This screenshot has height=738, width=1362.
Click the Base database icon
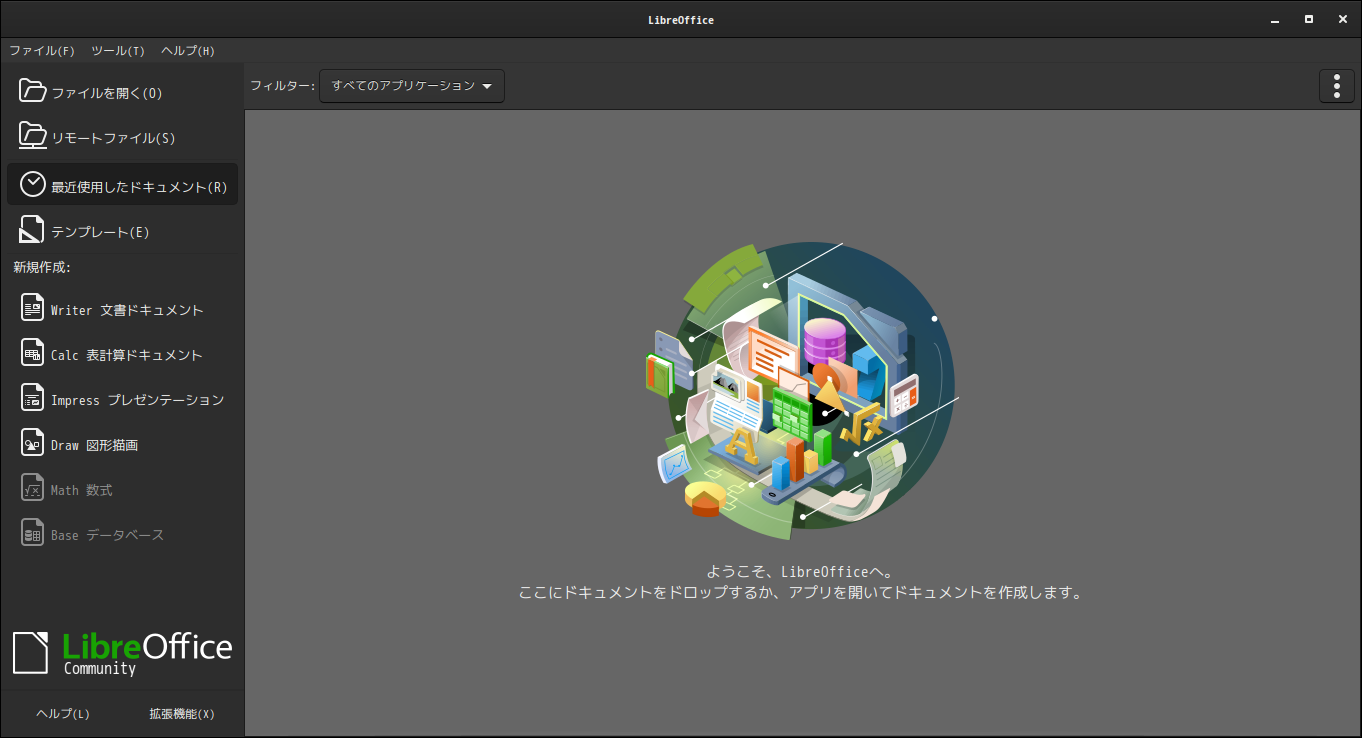(x=33, y=533)
